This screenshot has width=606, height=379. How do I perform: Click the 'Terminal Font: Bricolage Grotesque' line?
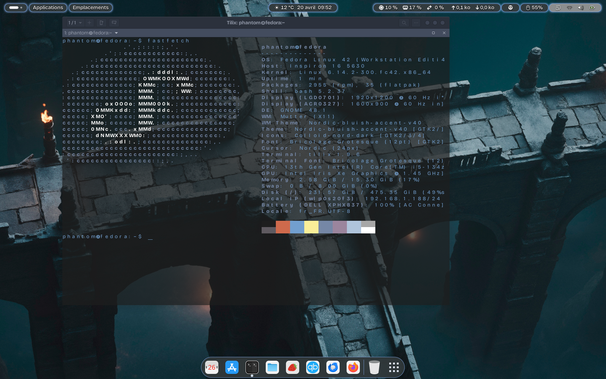[353, 161]
